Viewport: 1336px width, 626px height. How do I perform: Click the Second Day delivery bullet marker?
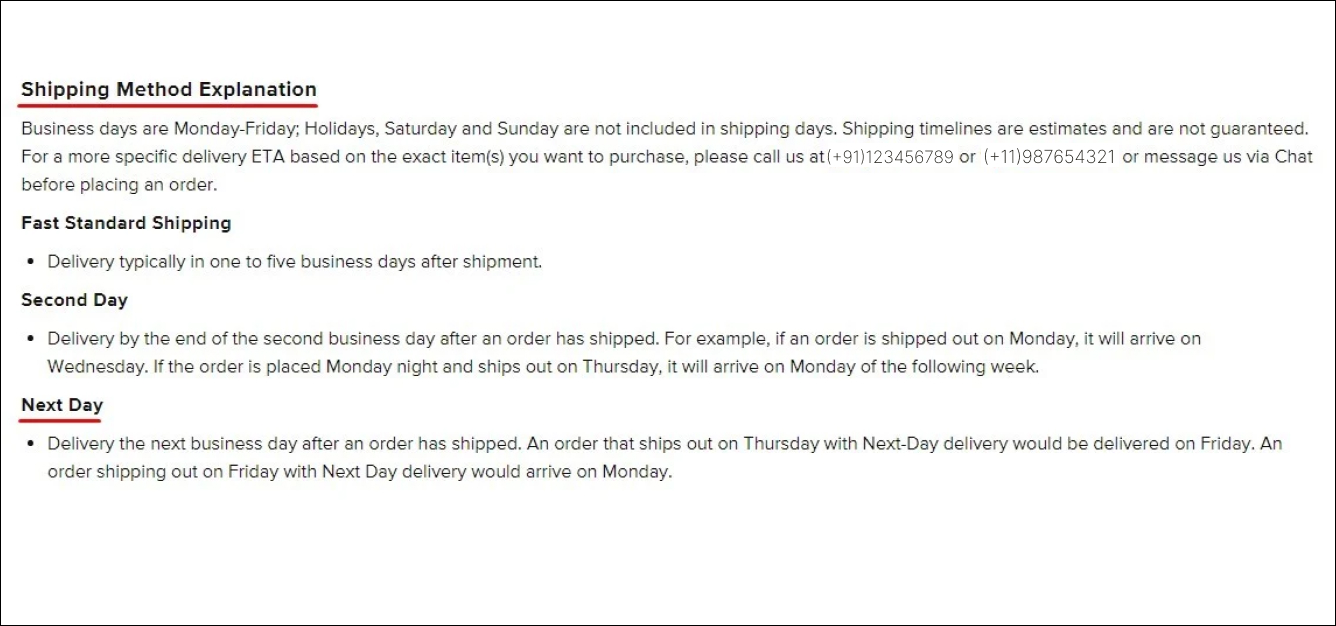(32, 339)
